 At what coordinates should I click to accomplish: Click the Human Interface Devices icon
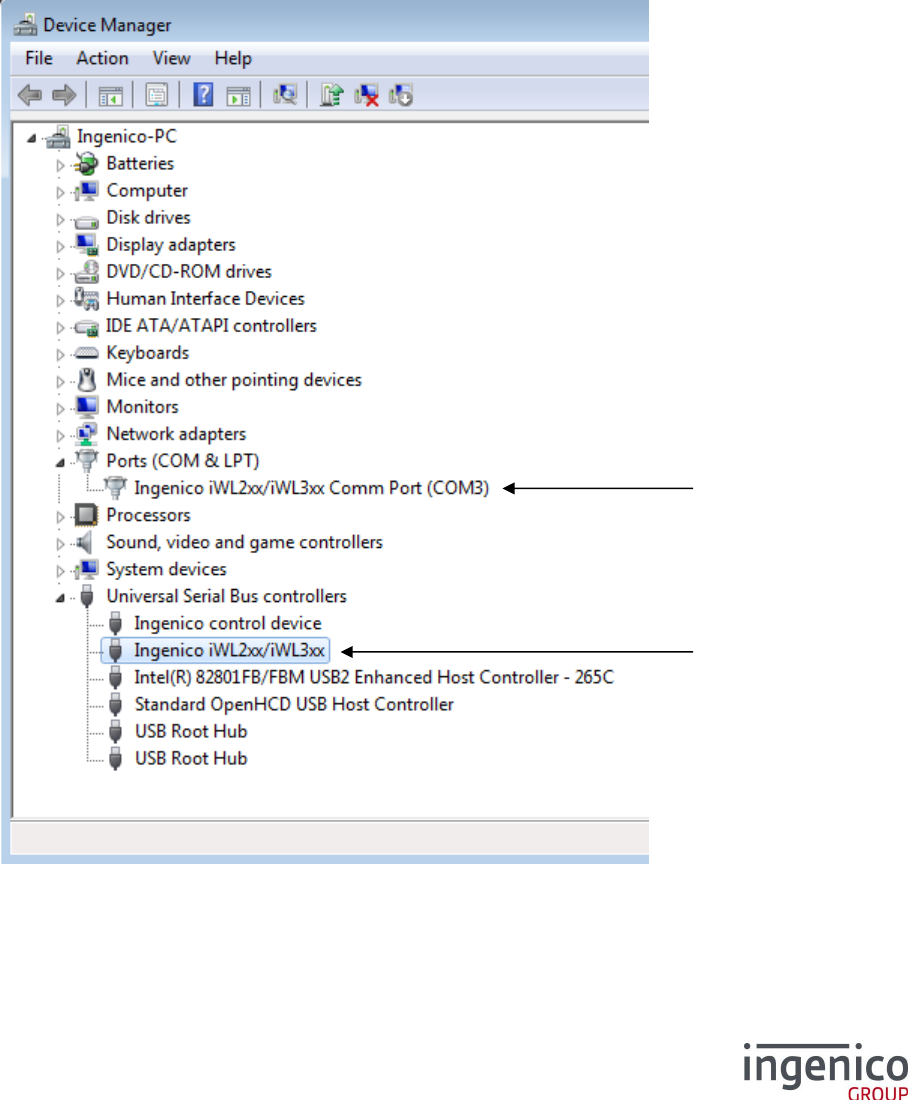pos(86,299)
